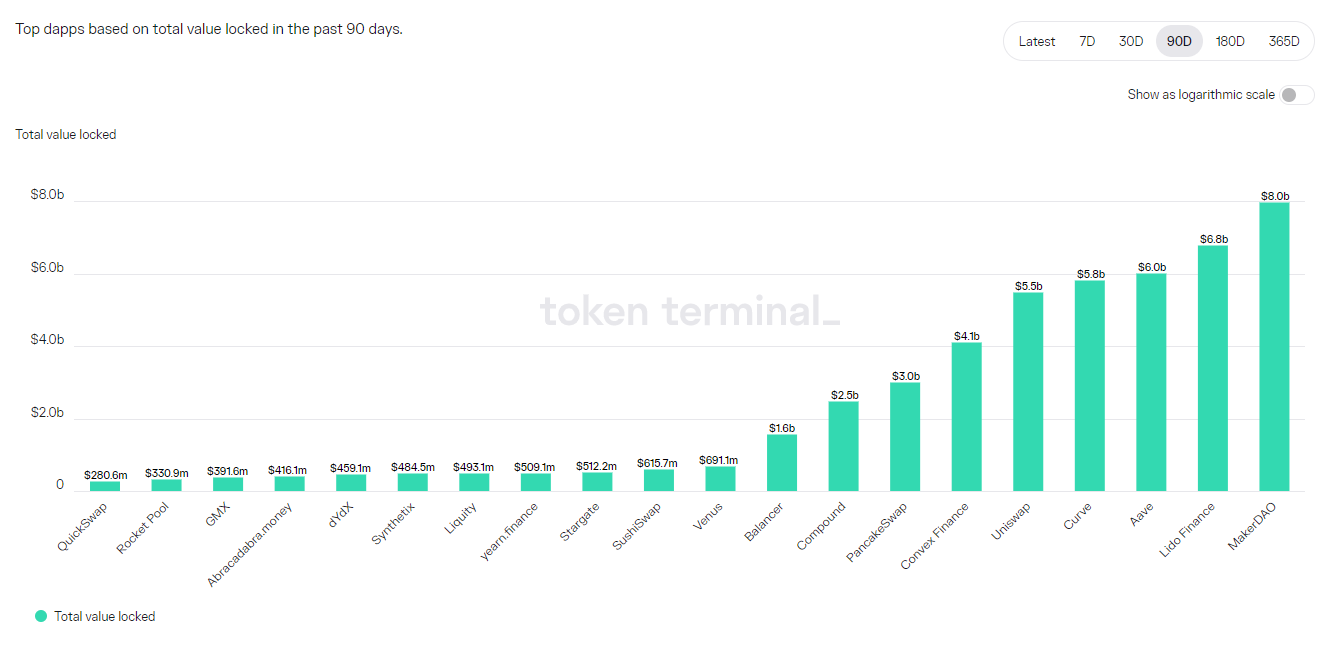This screenshot has height=661, width=1328.
Task: Switch to the 7D time range
Action: pyautogui.click(x=1087, y=41)
